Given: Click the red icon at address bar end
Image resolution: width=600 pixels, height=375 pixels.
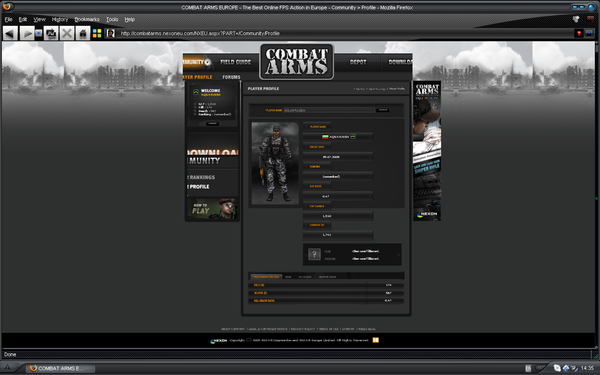Looking at the screenshot, I should coord(579,33).
